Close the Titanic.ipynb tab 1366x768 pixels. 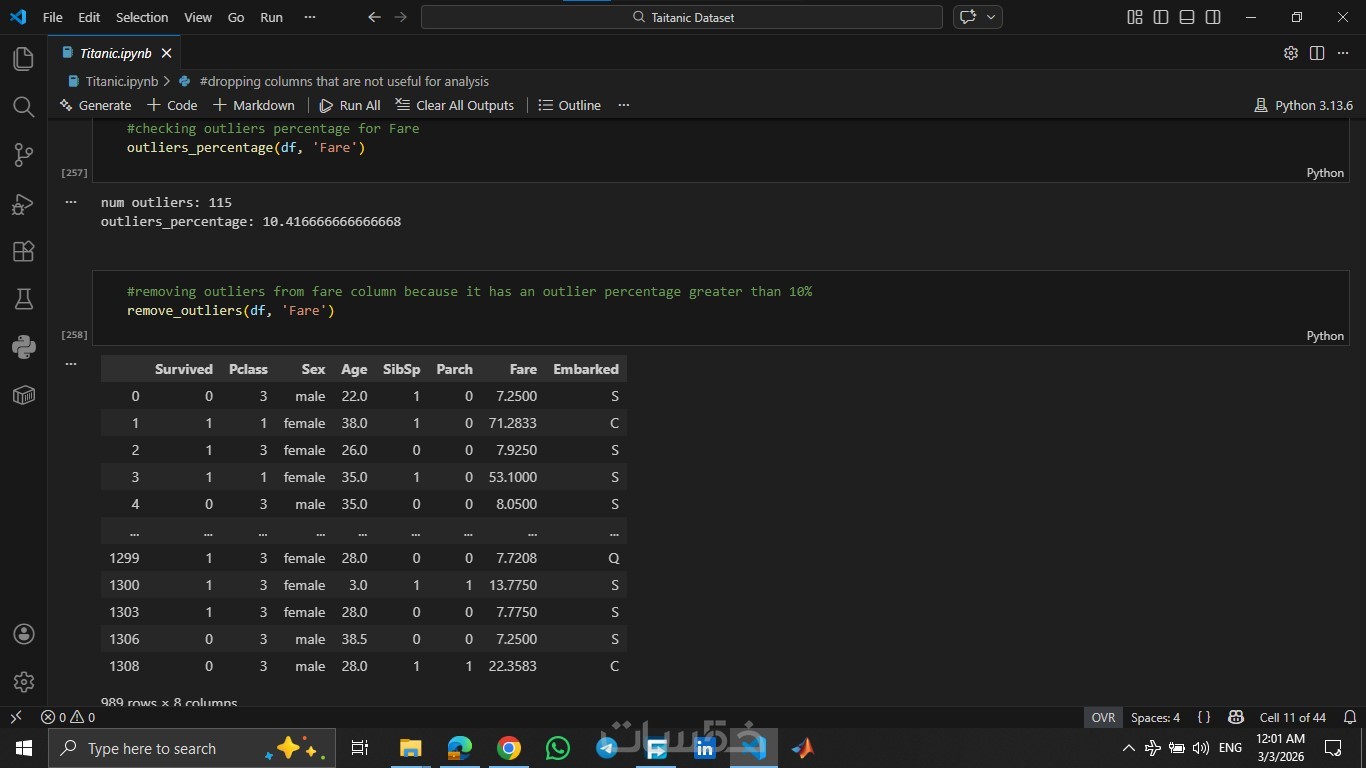point(166,53)
